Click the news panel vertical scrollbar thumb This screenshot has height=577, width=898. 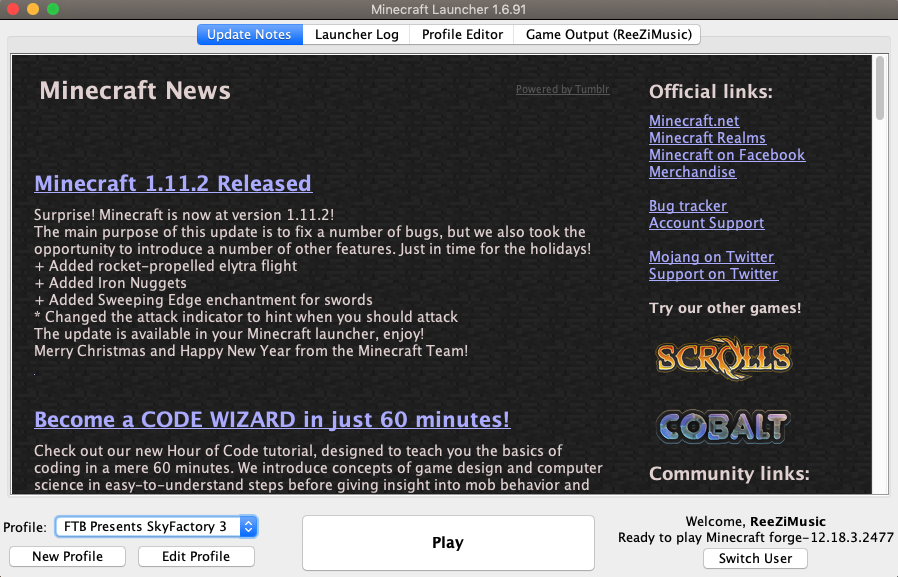[x=880, y=88]
